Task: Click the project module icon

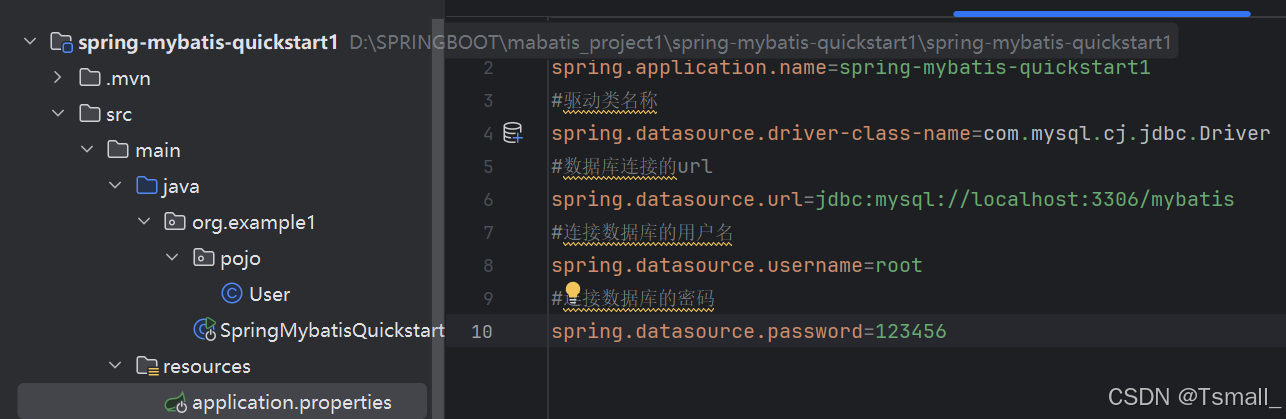Action: tap(62, 42)
